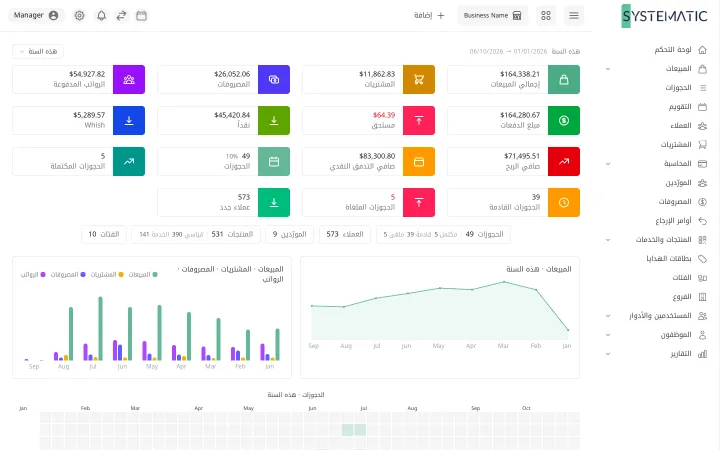This screenshot has width=720, height=450.
Task: Click the Mar peak point on sales line chart
Action: 504,282
